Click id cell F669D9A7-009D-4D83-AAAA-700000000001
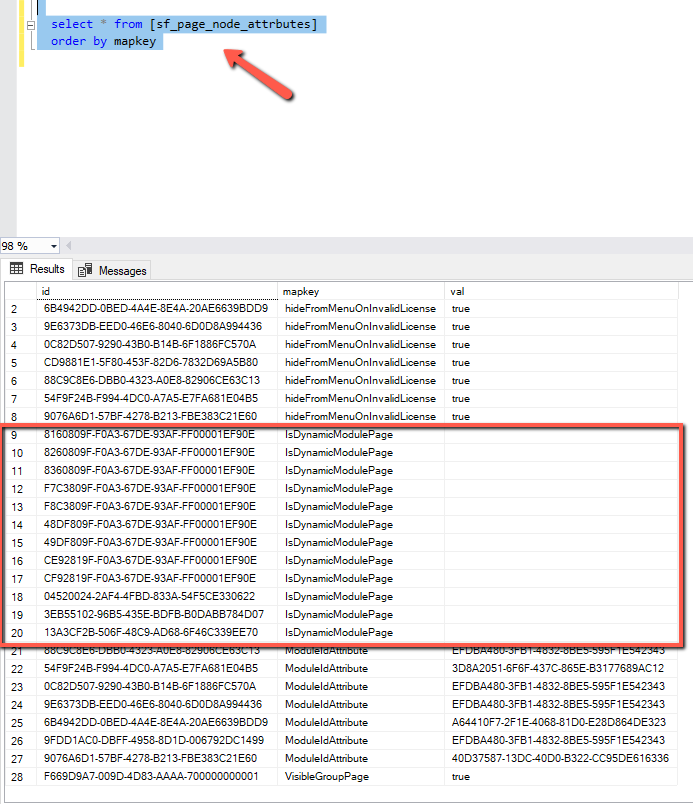This screenshot has height=804, width=693. (157, 776)
